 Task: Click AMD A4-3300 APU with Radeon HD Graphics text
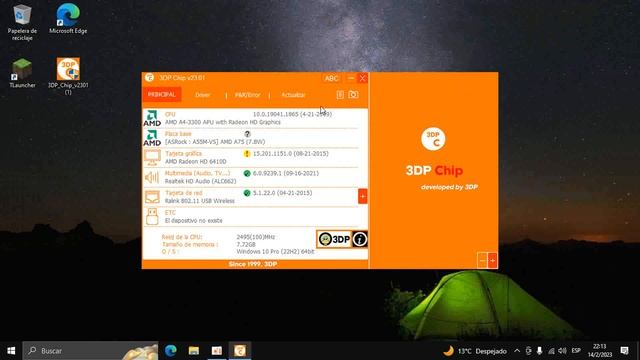click(222, 122)
